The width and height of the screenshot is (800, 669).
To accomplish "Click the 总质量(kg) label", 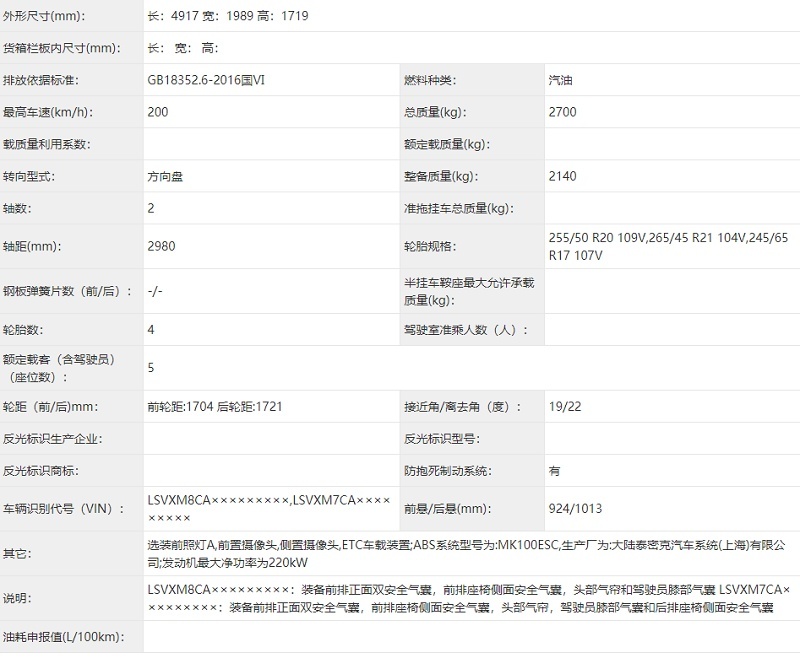I will click(x=435, y=112).
